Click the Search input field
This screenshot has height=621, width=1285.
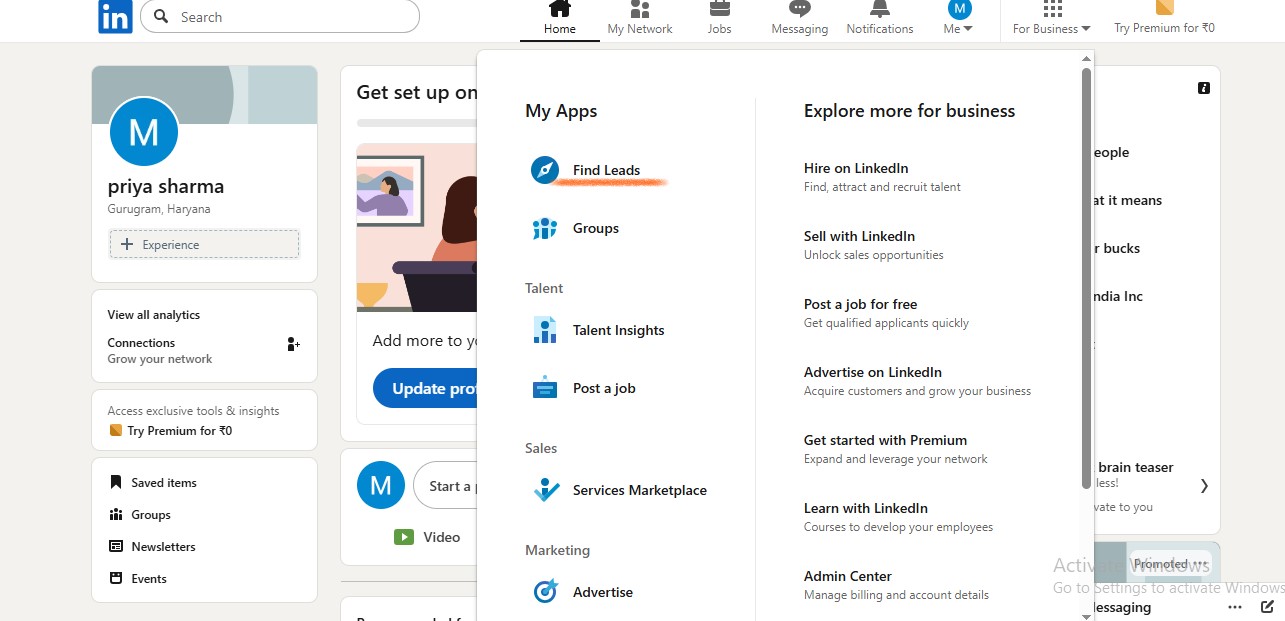[280, 17]
